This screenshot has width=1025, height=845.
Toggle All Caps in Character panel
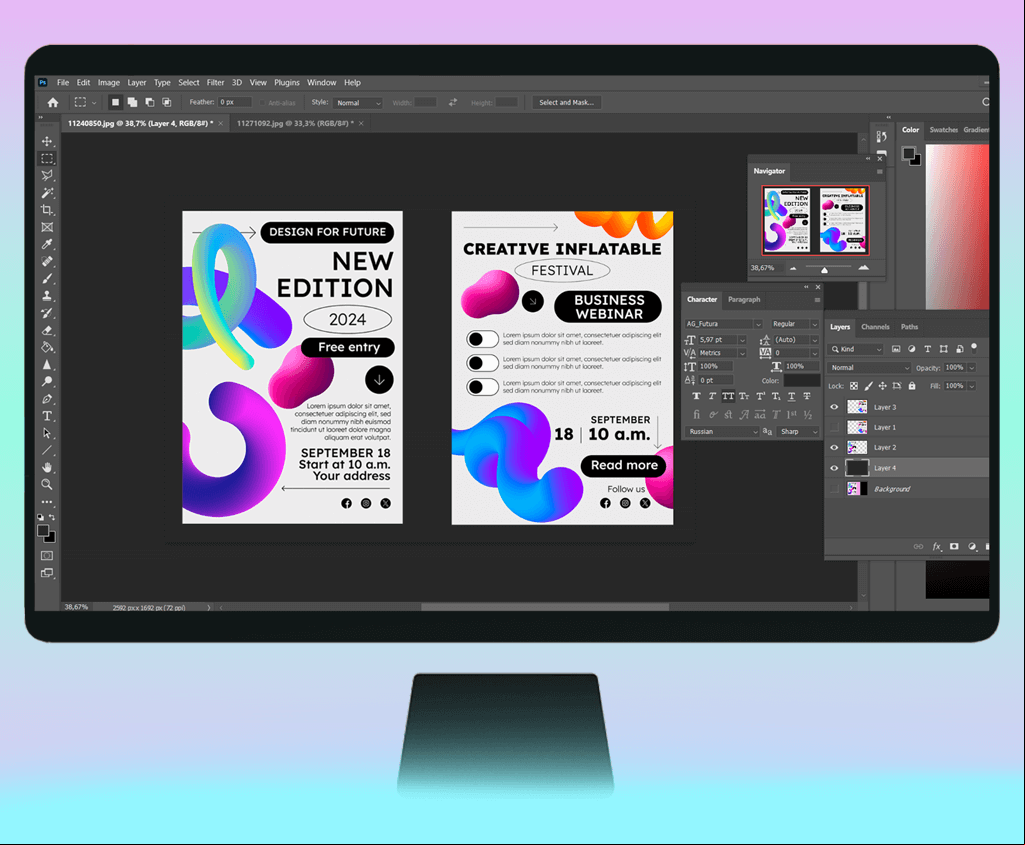point(728,396)
